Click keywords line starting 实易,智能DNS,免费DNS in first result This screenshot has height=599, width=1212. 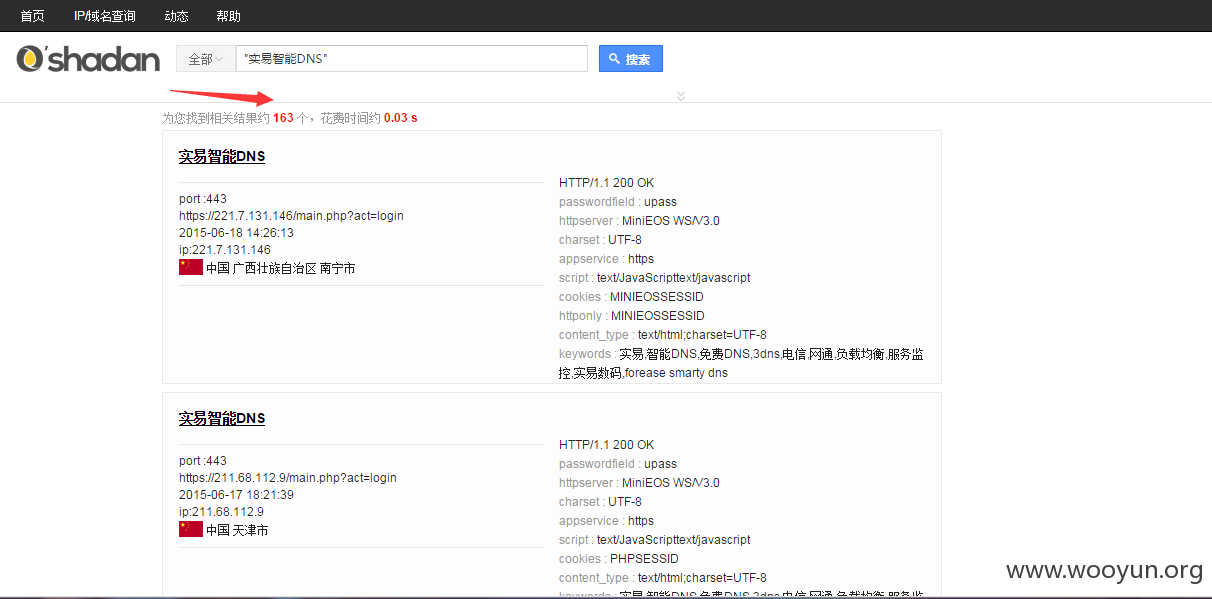(741, 363)
